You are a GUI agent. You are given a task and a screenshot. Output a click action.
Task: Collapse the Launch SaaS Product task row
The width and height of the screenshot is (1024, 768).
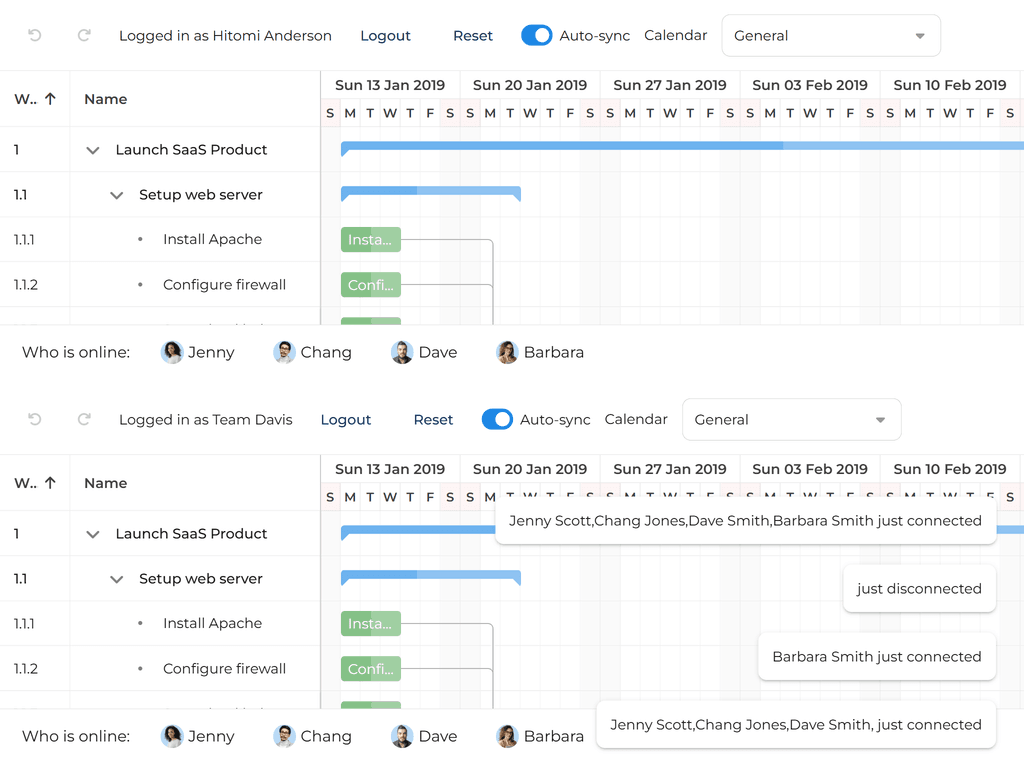[92, 149]
